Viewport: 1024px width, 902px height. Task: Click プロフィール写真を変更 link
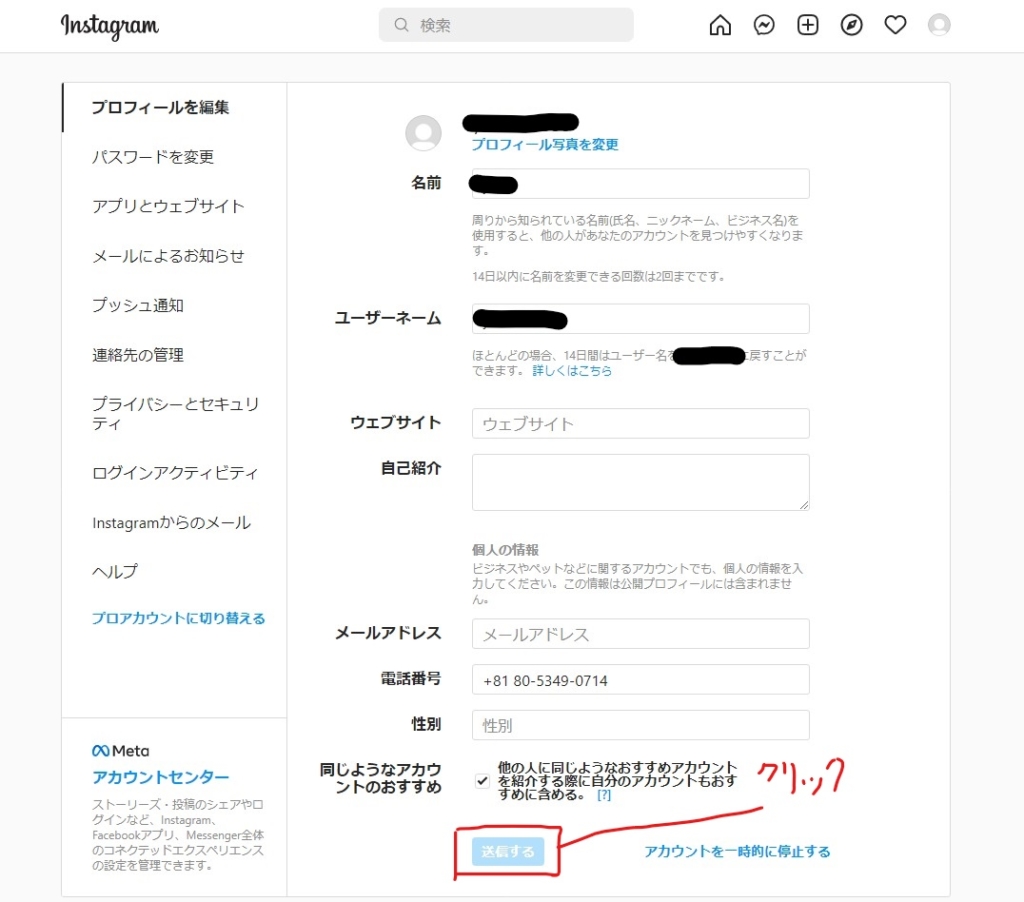(x=545, y=145)
